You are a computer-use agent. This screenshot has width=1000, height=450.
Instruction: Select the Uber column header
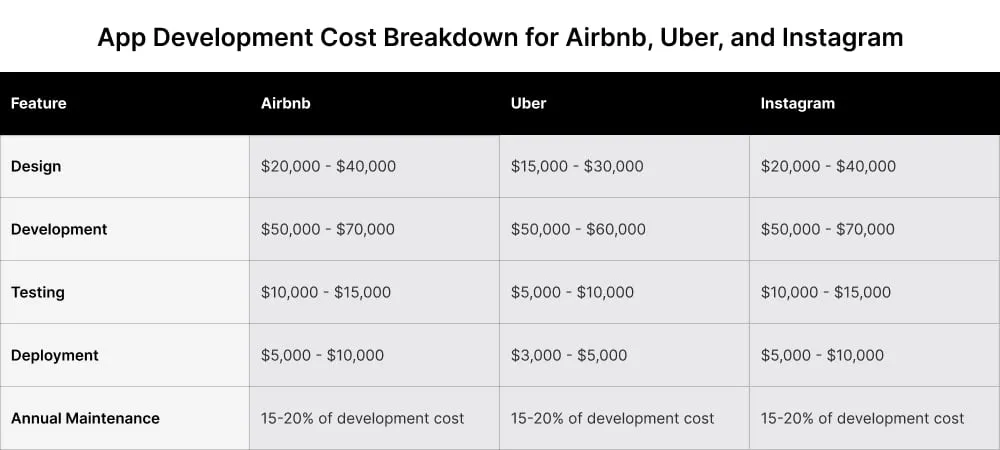528,103
